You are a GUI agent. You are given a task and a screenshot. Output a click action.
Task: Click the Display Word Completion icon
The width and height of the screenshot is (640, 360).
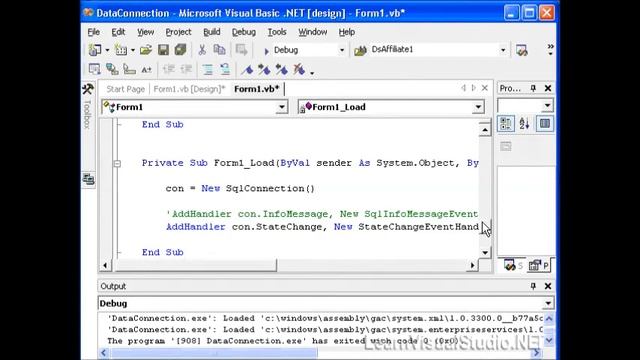tap(147, 70)
